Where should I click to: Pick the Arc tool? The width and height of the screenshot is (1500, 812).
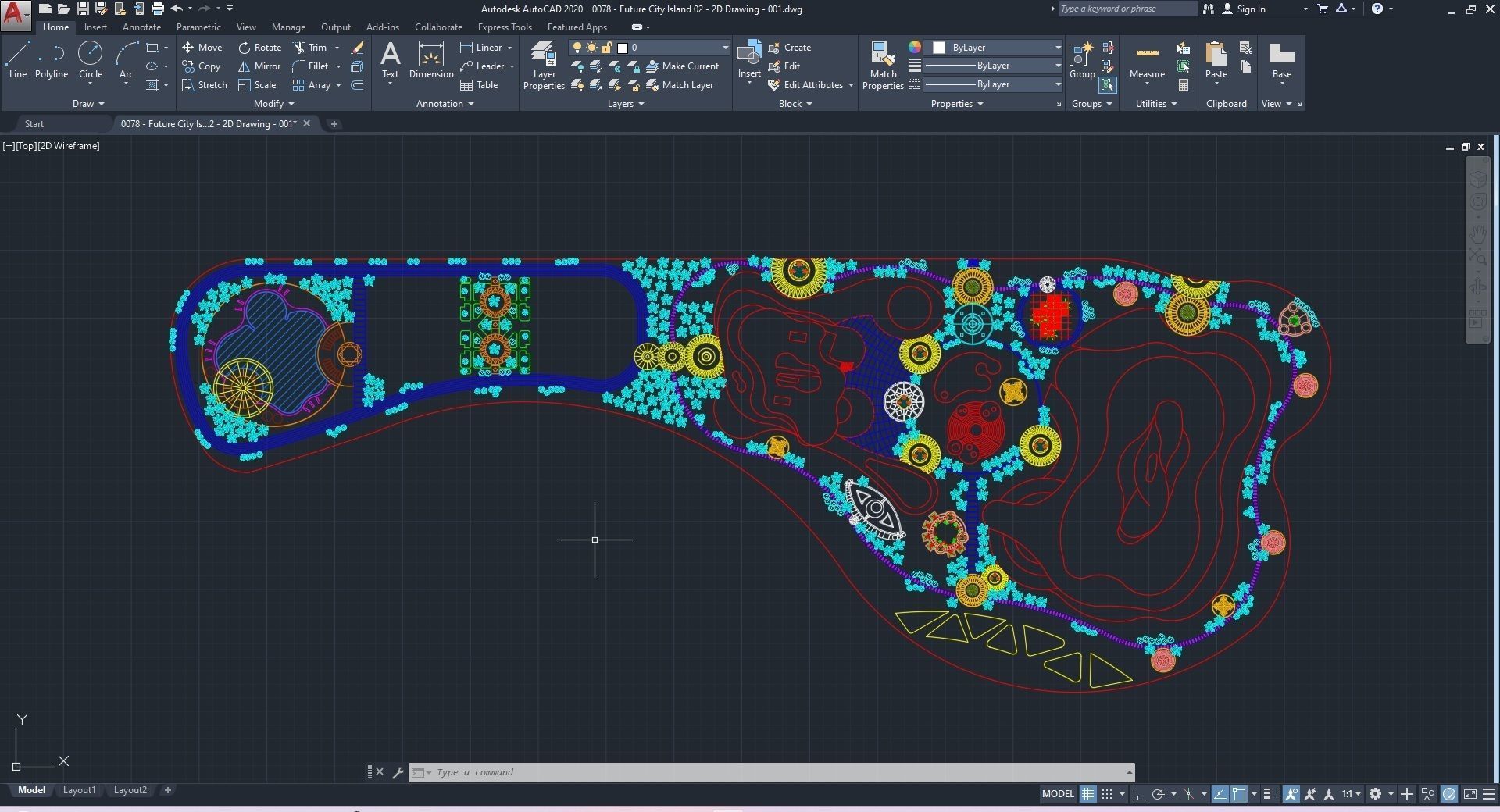[126, 60]
